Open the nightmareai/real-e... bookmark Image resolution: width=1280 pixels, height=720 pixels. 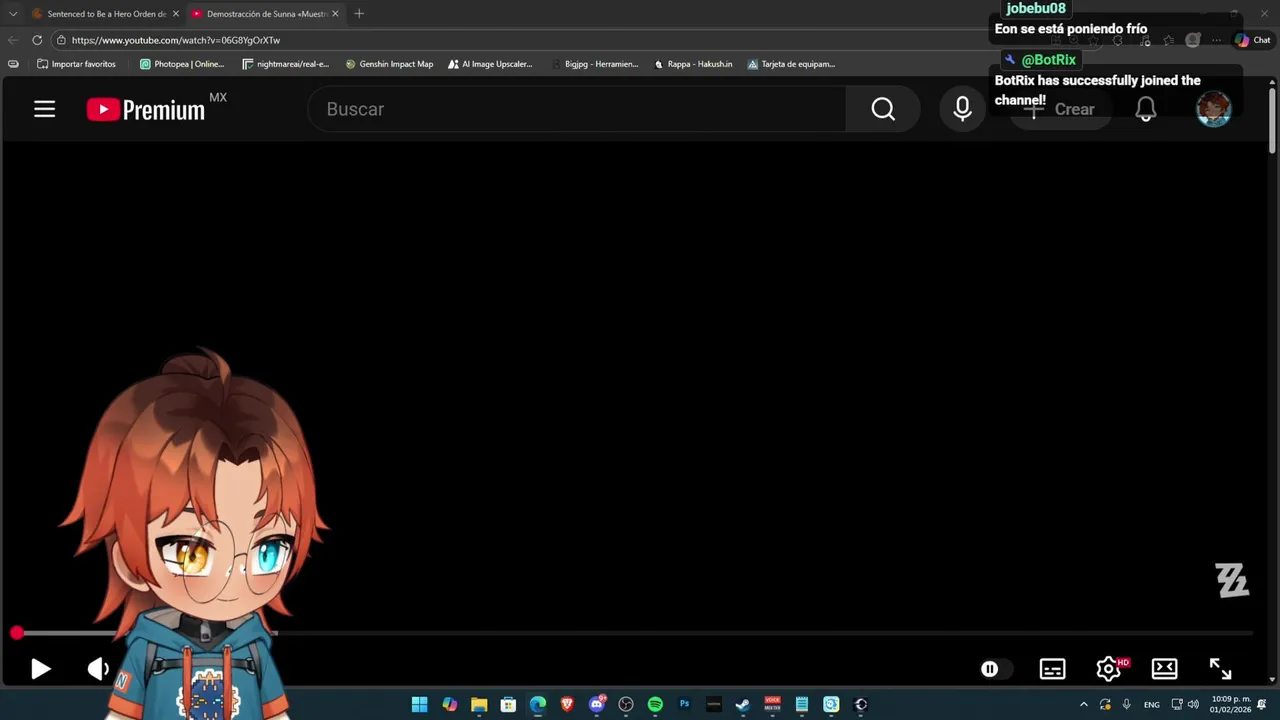click(286, 64)
